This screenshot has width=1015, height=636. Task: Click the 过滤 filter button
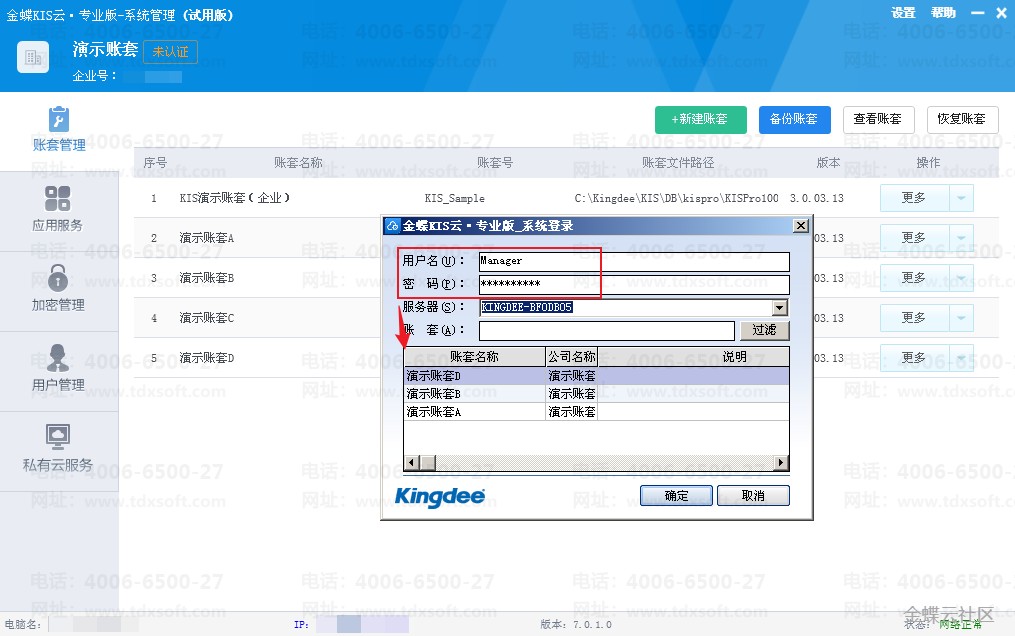pos(764,330)
